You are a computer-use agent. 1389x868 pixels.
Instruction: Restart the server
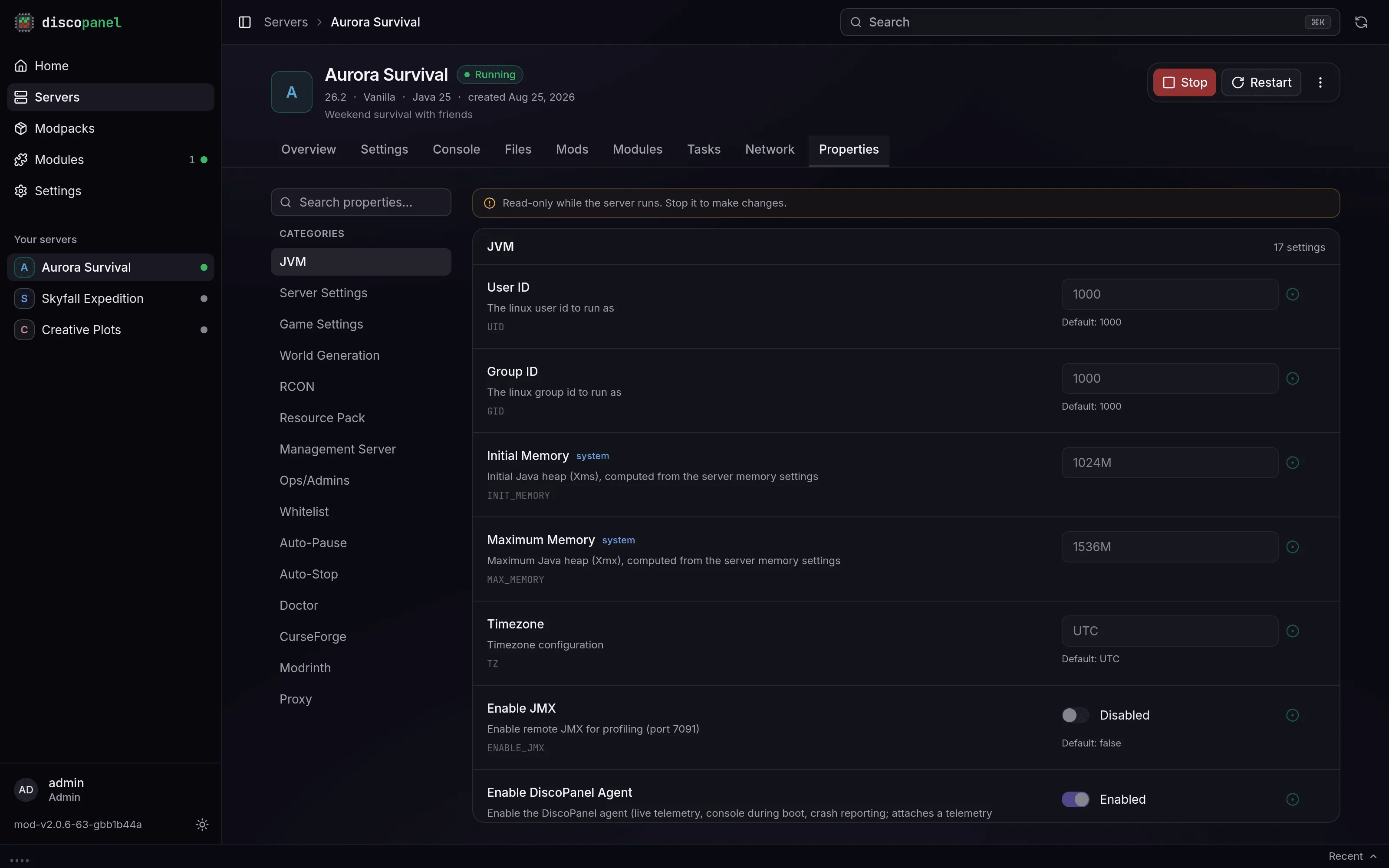[1261, 82]
